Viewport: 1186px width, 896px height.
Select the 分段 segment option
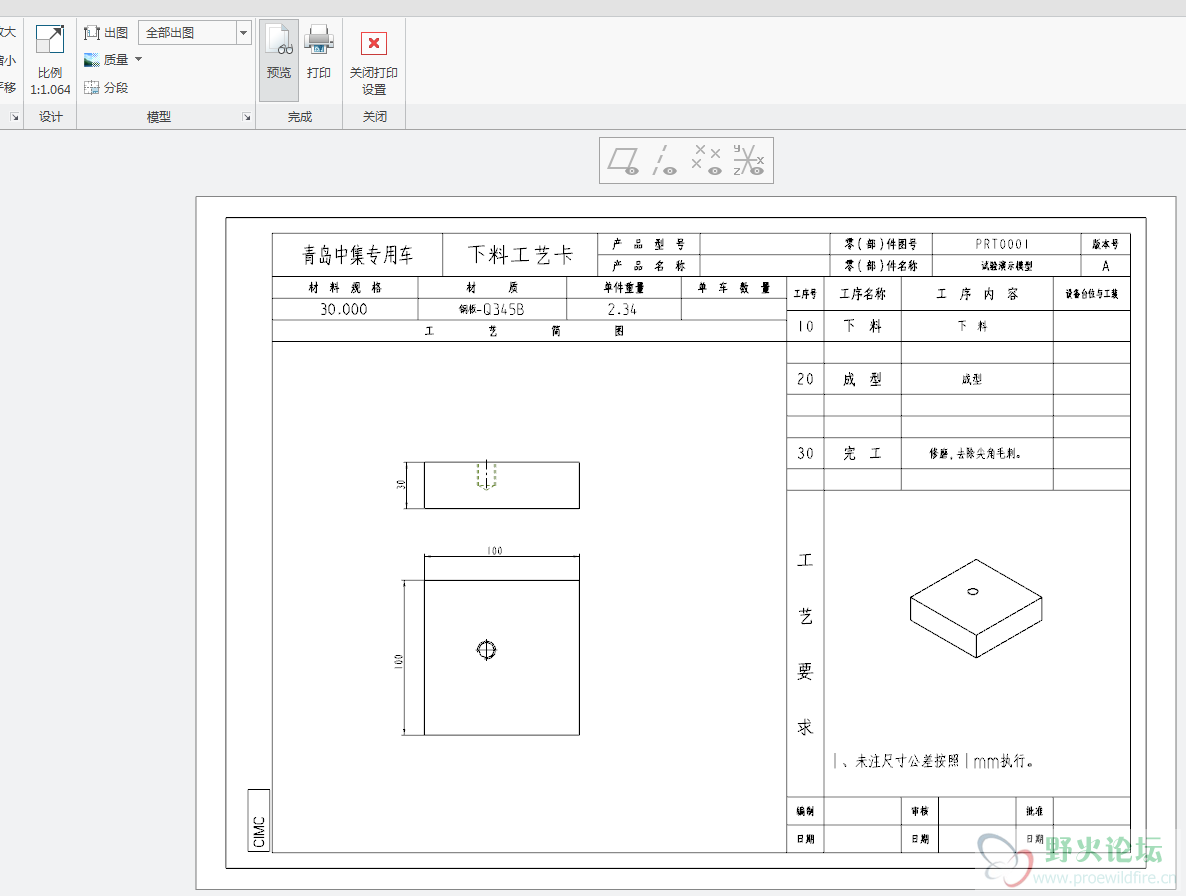point(106,88)
